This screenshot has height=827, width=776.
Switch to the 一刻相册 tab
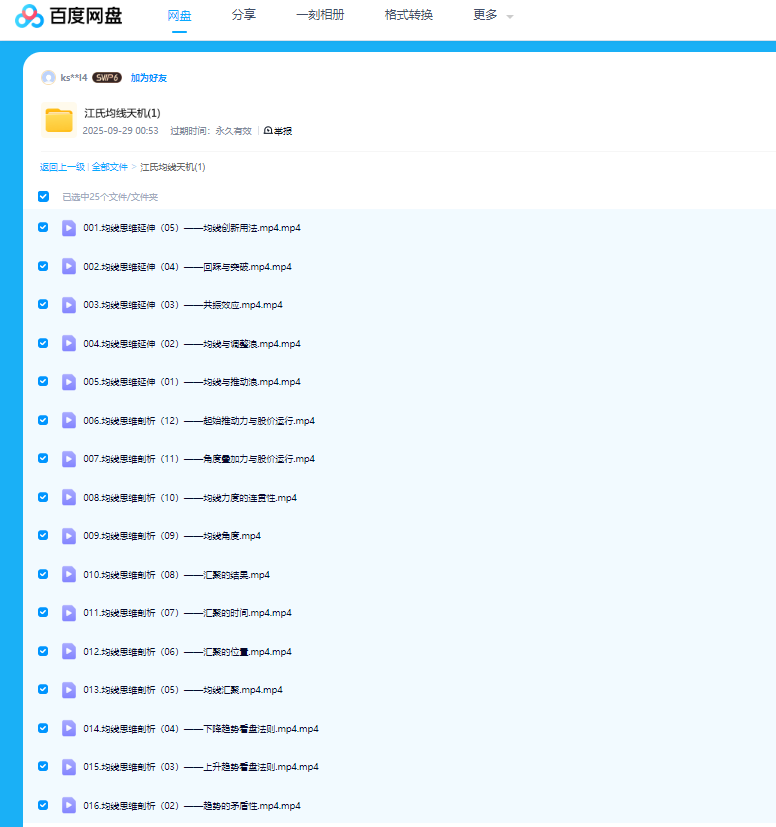[x=320, y=15]
